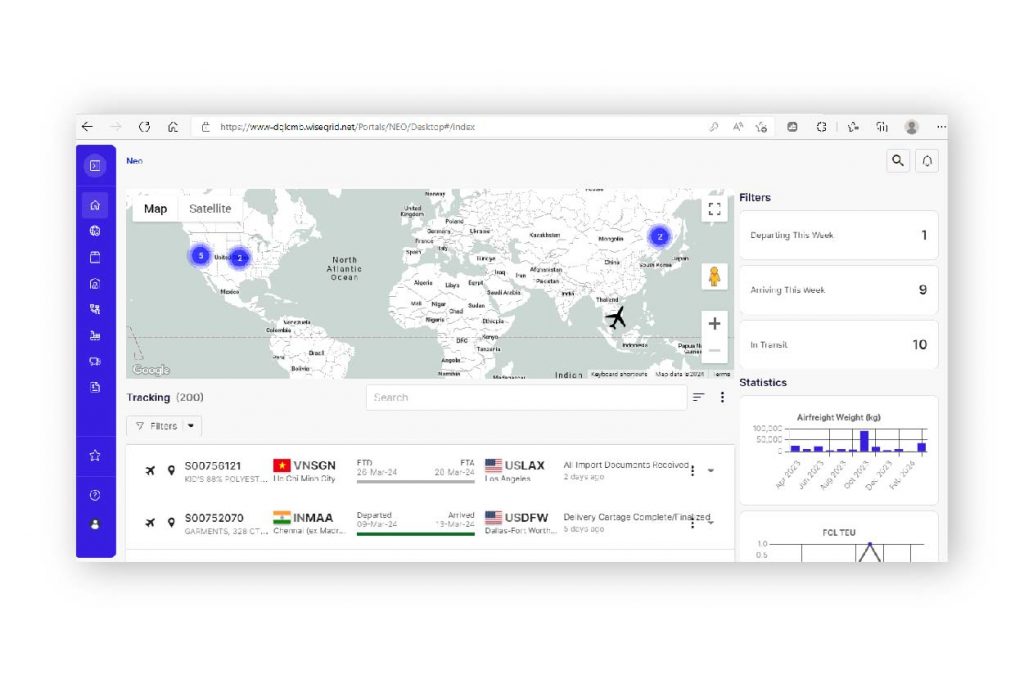1024x683 pixels.
Task: Click the user profile icon in the sidebar
Action: [x=95, y=524]
